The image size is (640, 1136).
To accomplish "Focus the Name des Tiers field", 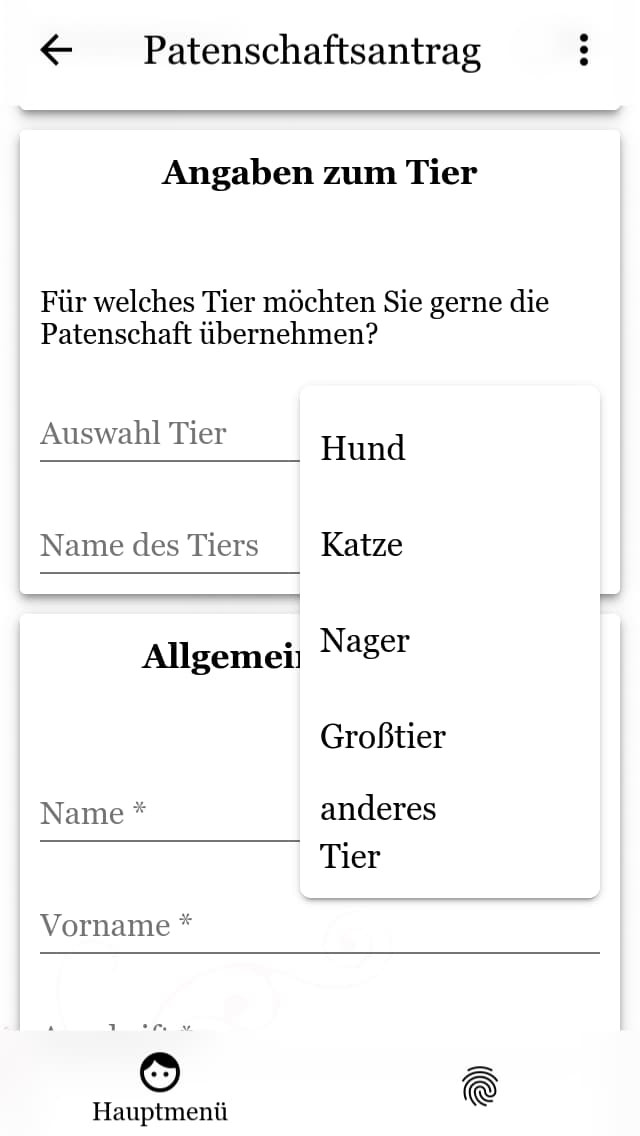I will 170,546.
